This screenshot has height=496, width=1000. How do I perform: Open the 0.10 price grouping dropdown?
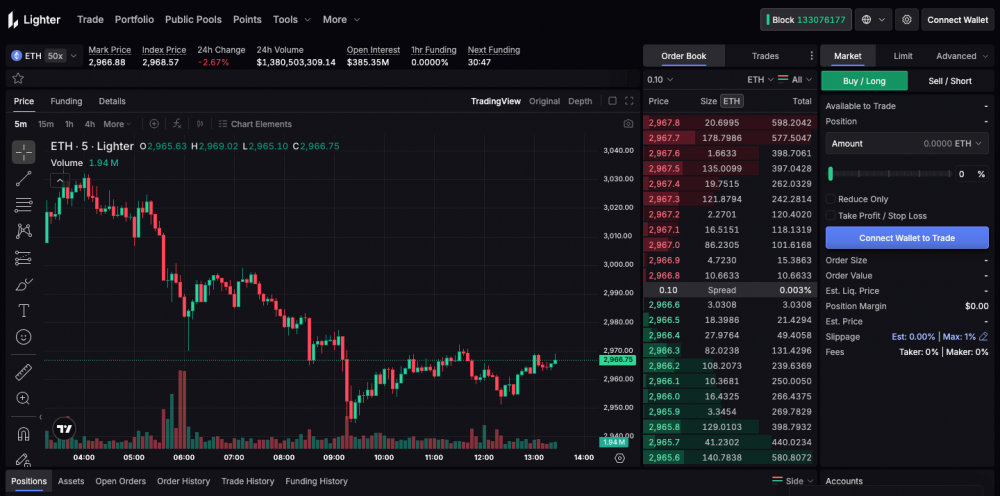click(x=660, y=79)
